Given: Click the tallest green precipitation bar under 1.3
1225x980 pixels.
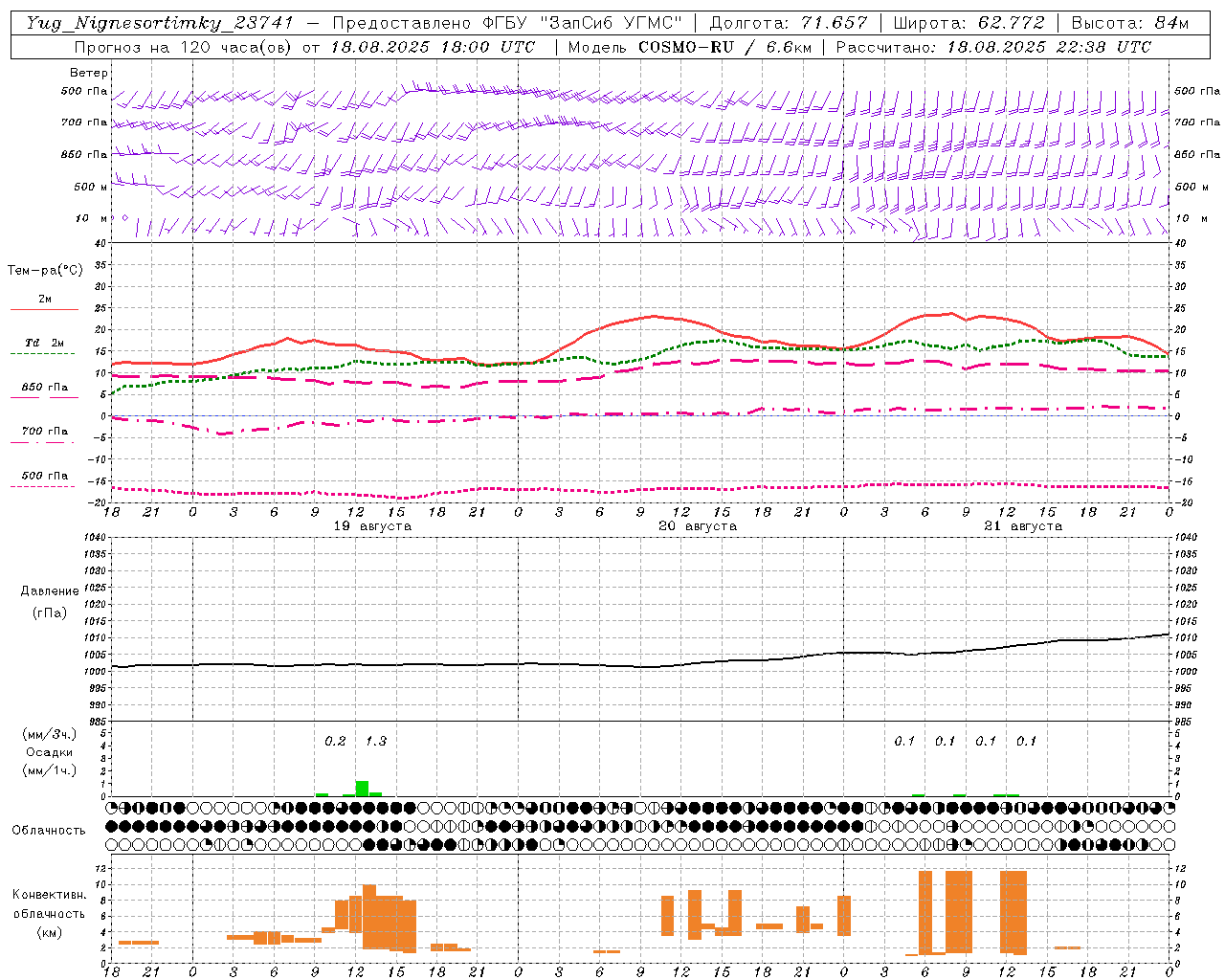Looking at the screenshot, I should 362,789.
